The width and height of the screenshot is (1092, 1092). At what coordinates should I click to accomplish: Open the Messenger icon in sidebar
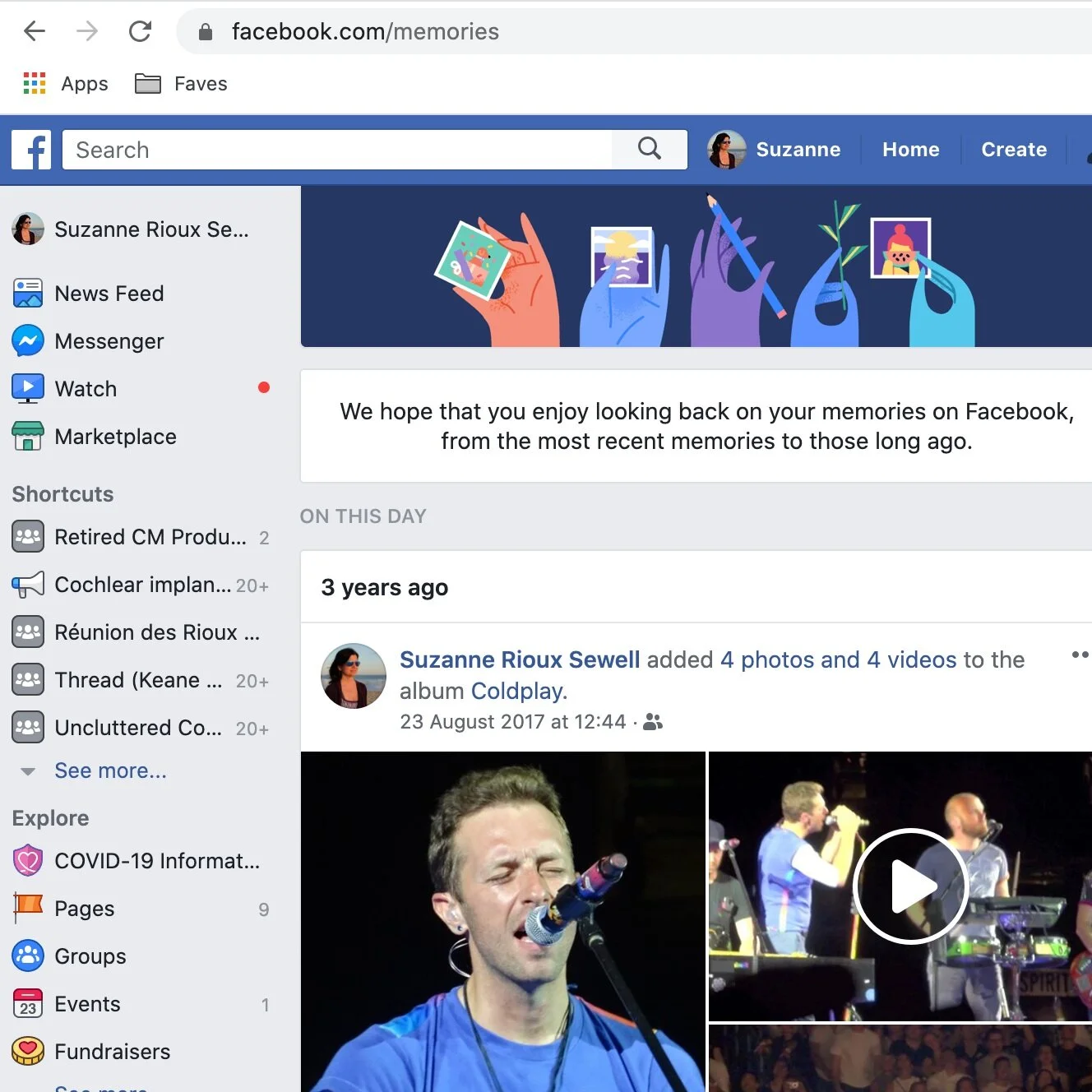(28, 341)
